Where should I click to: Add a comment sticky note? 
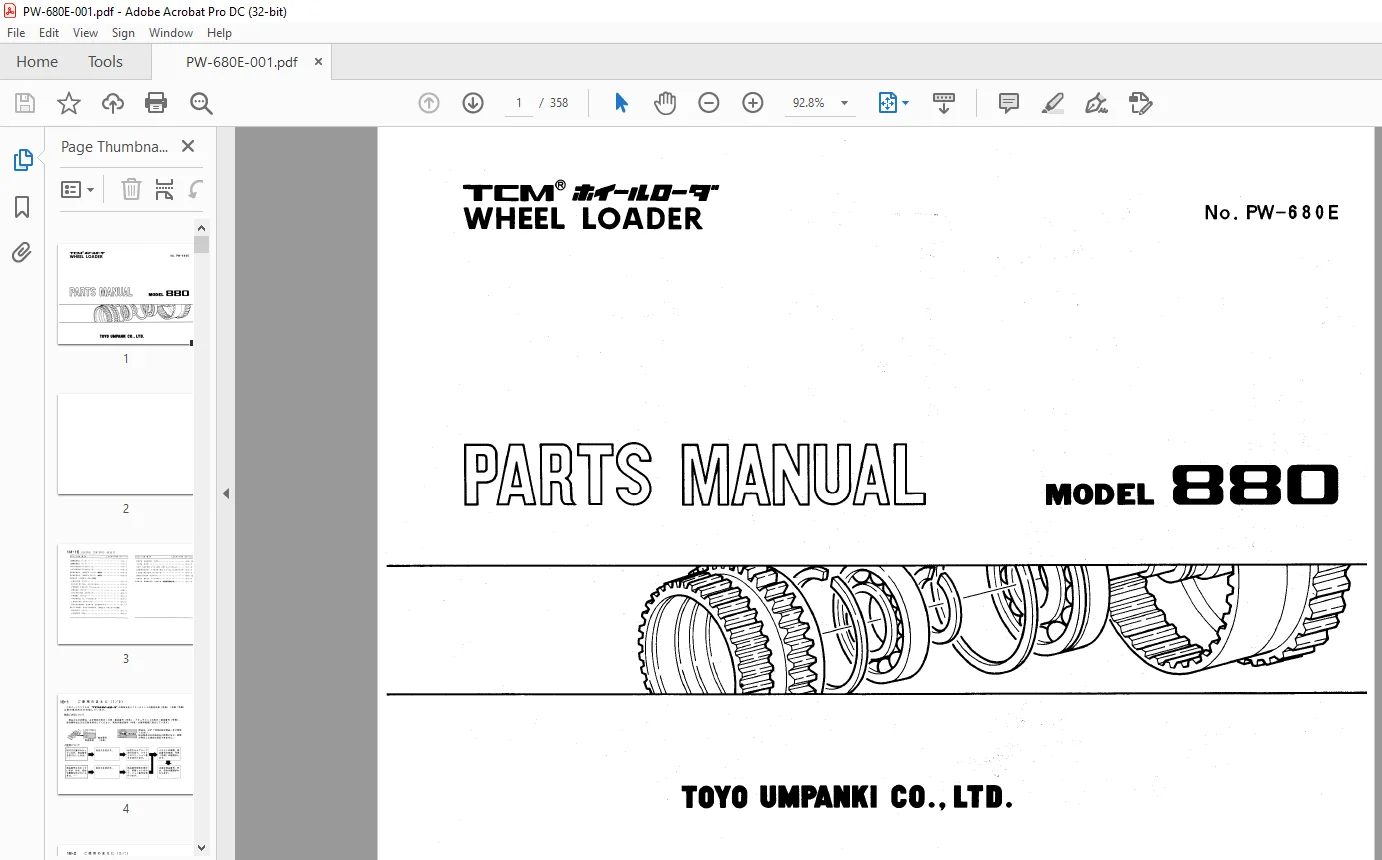pos(1009,103)
